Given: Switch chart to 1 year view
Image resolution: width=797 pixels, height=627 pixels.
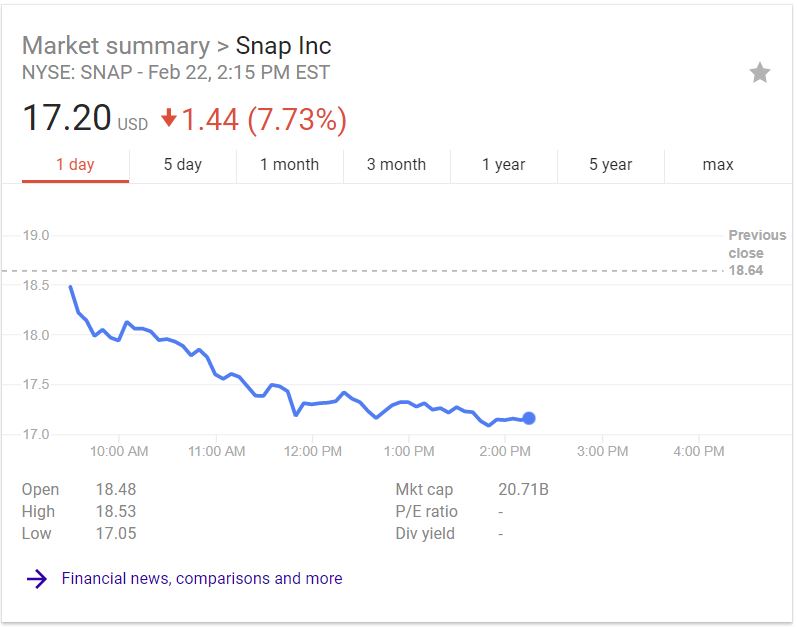Looking at the screenshot, I should coord(503,165).
